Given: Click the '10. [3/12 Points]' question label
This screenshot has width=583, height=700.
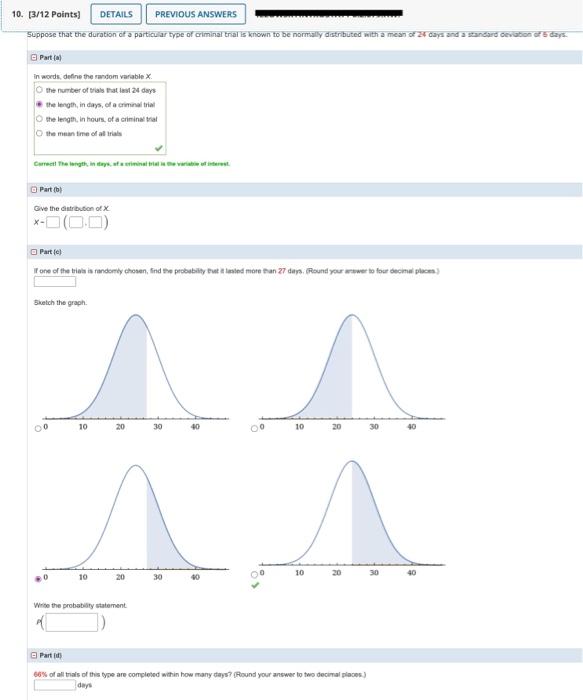Looking at the screenshot, I should pyautogui.click(x=46, y=14).
